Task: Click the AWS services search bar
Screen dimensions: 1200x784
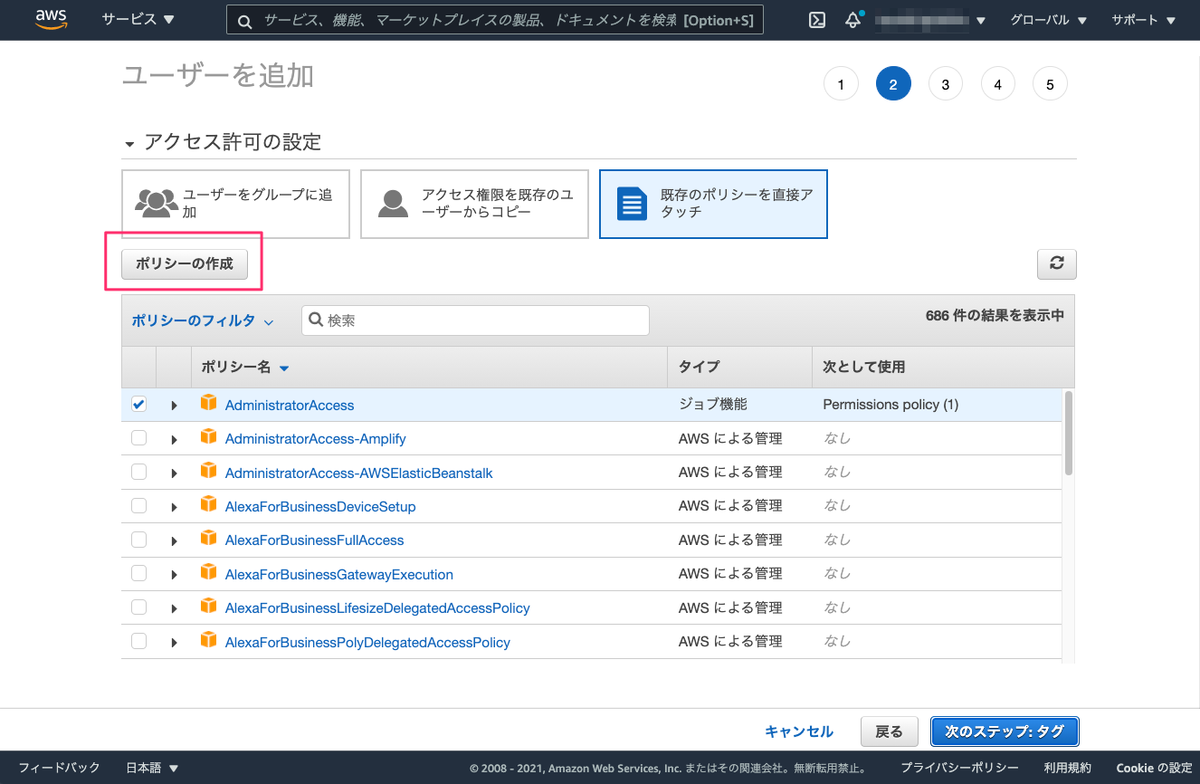Action: tap(495, 20)
